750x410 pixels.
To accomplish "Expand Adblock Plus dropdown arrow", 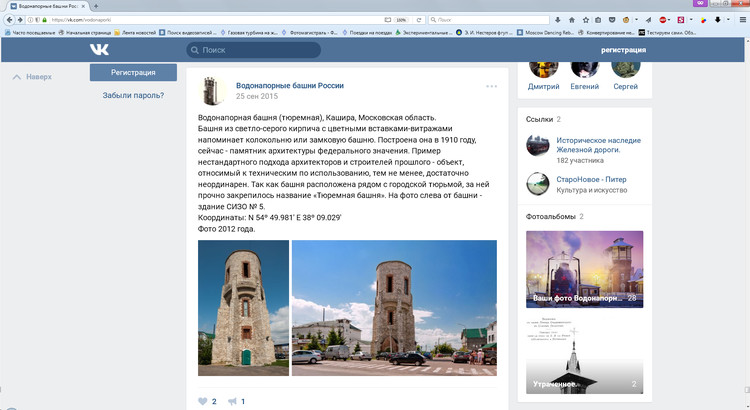I will coord(669,20).
